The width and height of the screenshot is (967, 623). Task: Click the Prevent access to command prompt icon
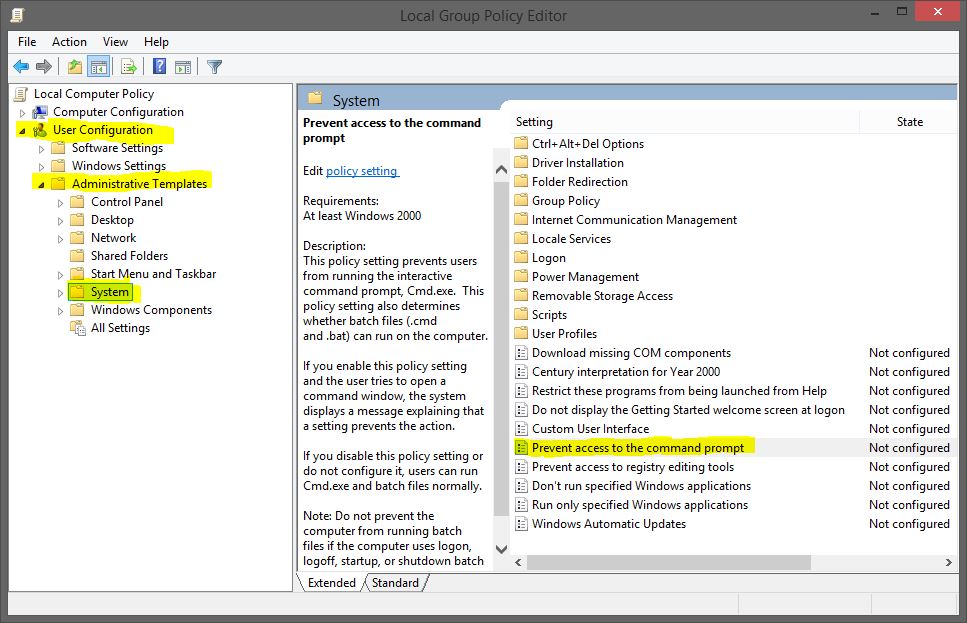pyautogui.click(x=521, y=448)
